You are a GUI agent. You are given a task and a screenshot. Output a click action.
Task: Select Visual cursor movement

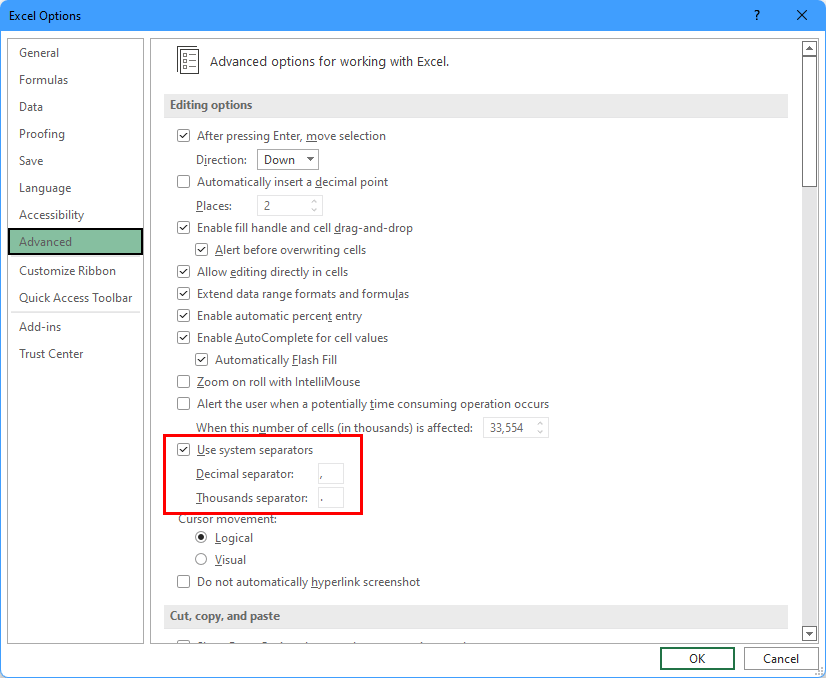point(201,559)
